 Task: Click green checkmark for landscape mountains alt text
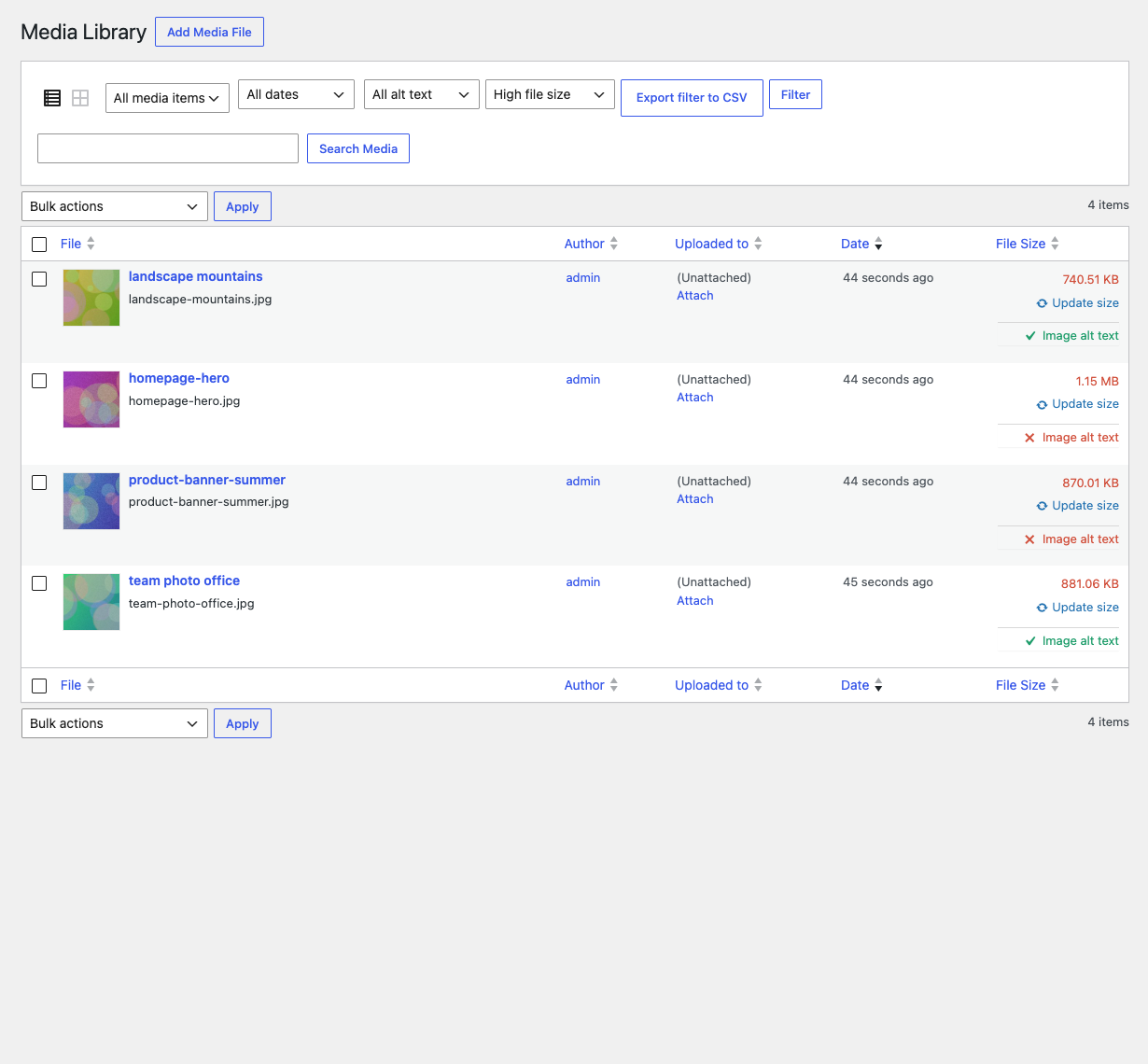pos(1030,336)
